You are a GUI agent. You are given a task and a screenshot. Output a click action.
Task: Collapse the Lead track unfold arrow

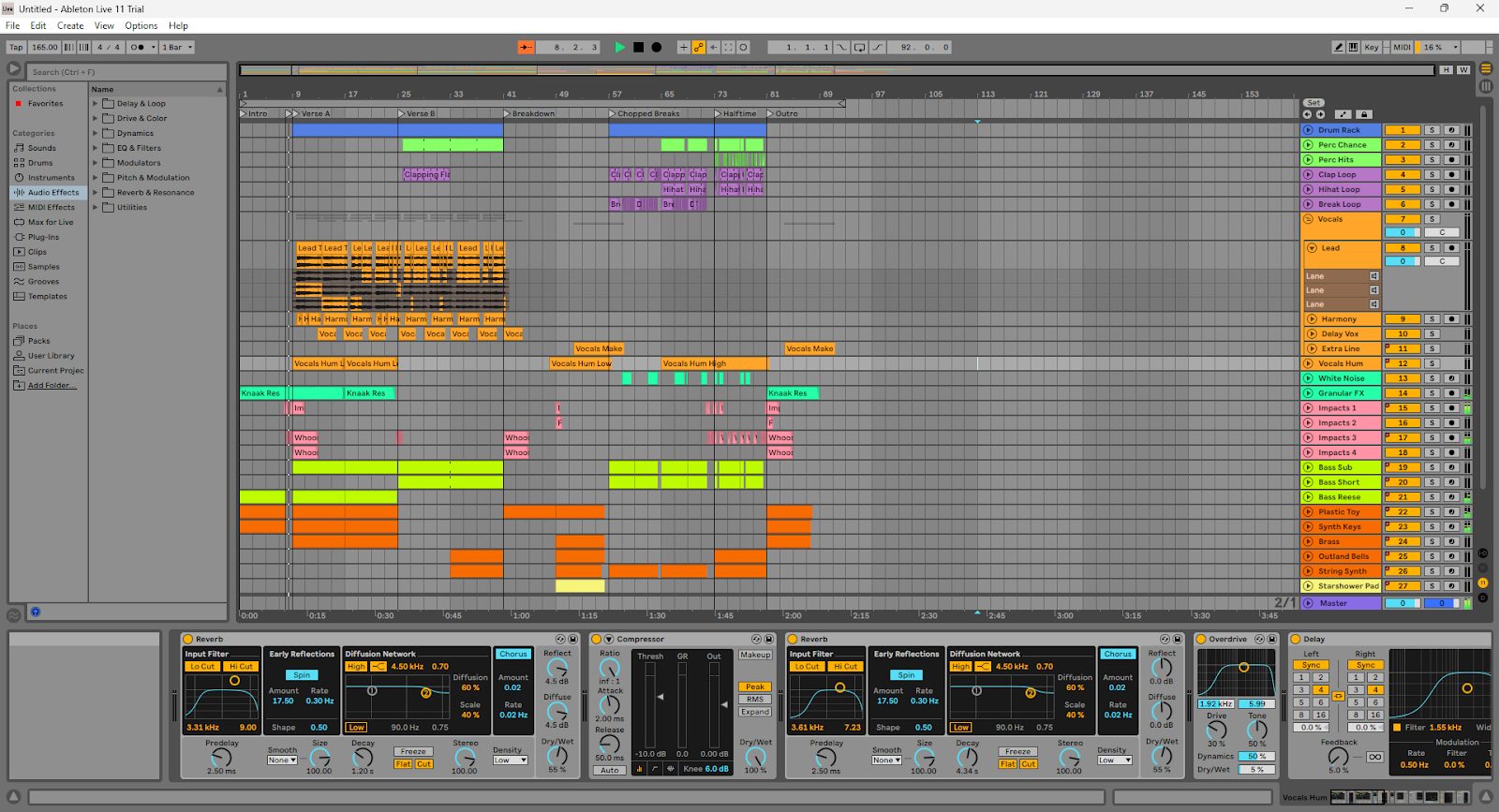(1313, 248)
